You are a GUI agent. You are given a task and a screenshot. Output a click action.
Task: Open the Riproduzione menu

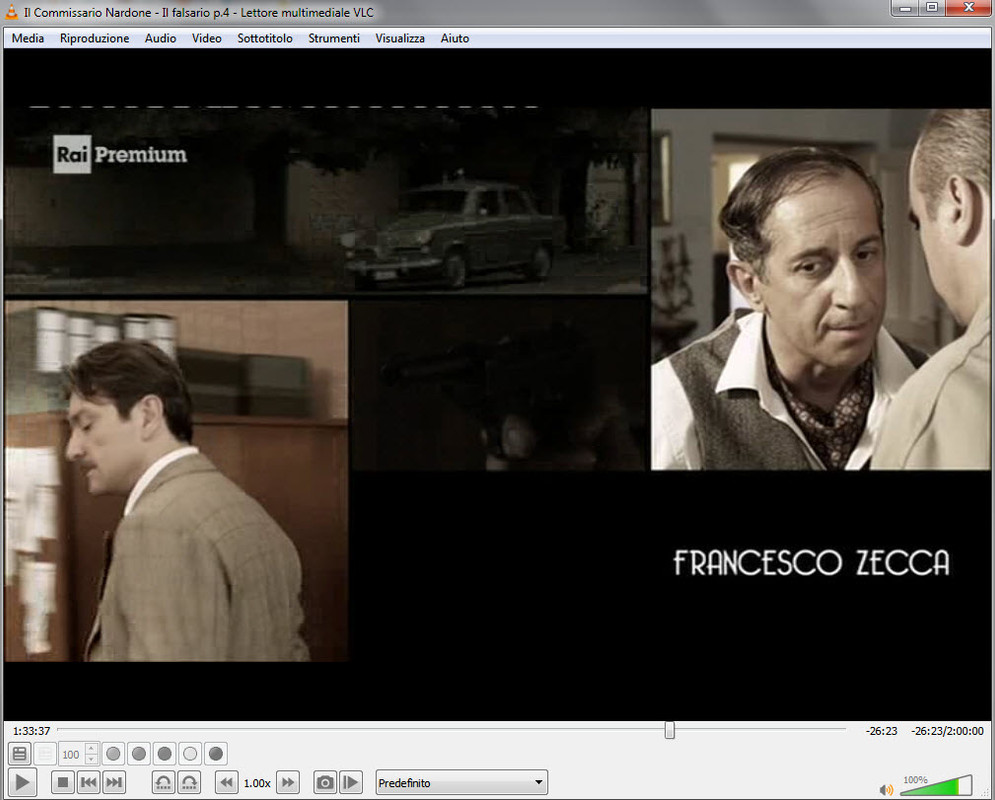click(95, 38)
